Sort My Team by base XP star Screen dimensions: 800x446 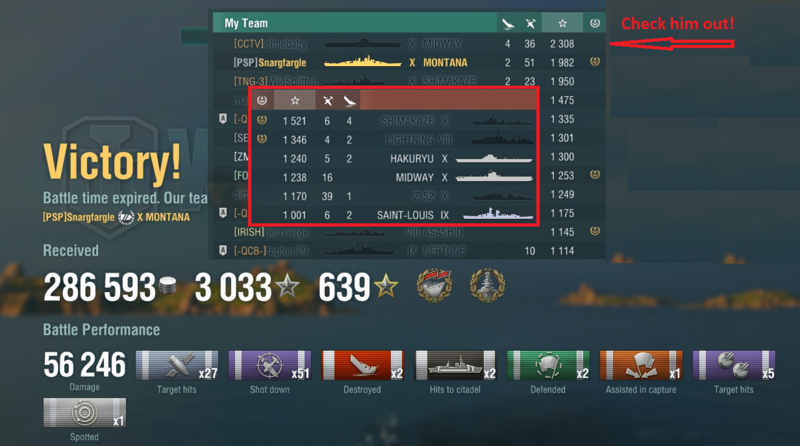point(562,23)
